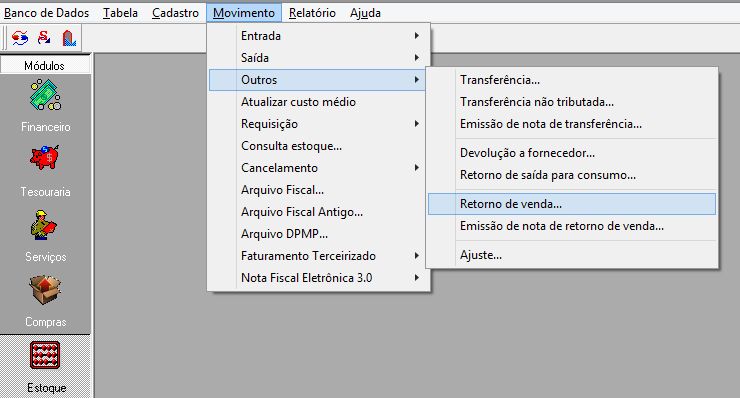Choose Atualizar custo médio

coord(319,102)
